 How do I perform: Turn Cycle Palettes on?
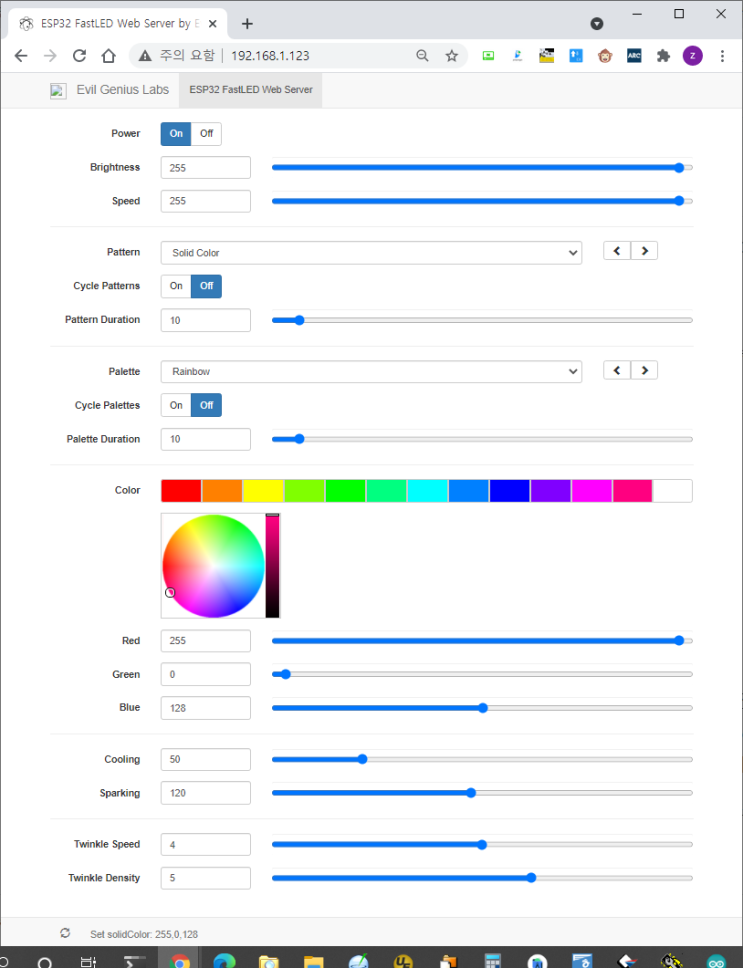coord(176,405)
